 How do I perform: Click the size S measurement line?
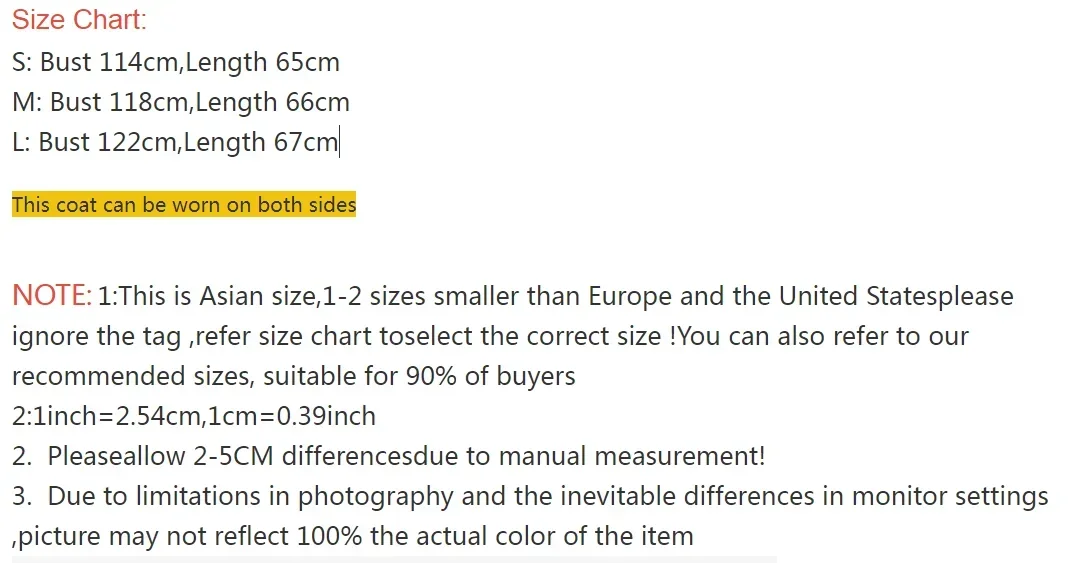(x=176, y=62)
